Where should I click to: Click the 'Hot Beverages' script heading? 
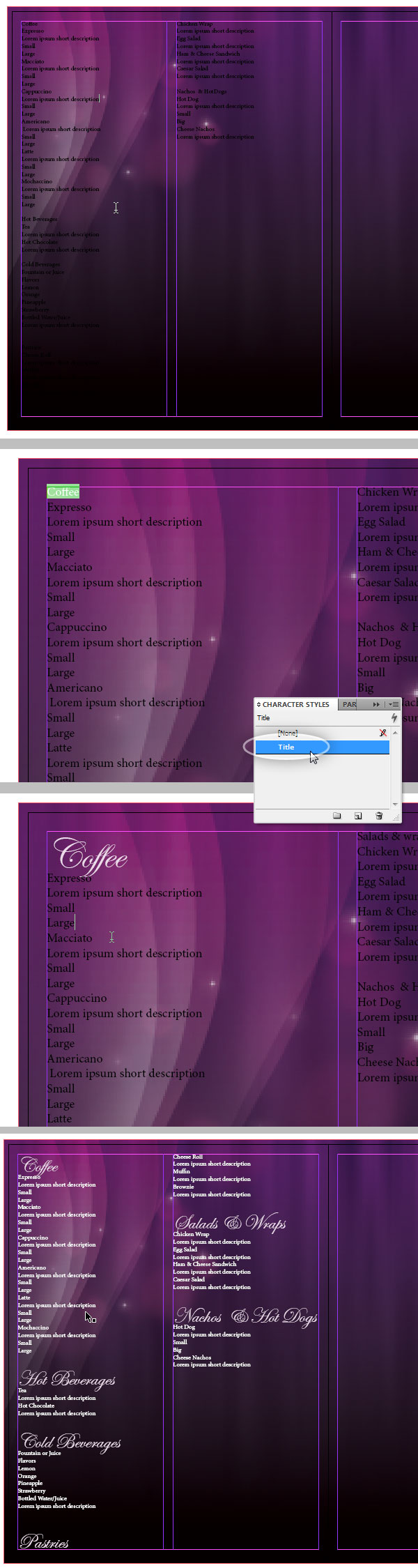tap(68, 1379)
